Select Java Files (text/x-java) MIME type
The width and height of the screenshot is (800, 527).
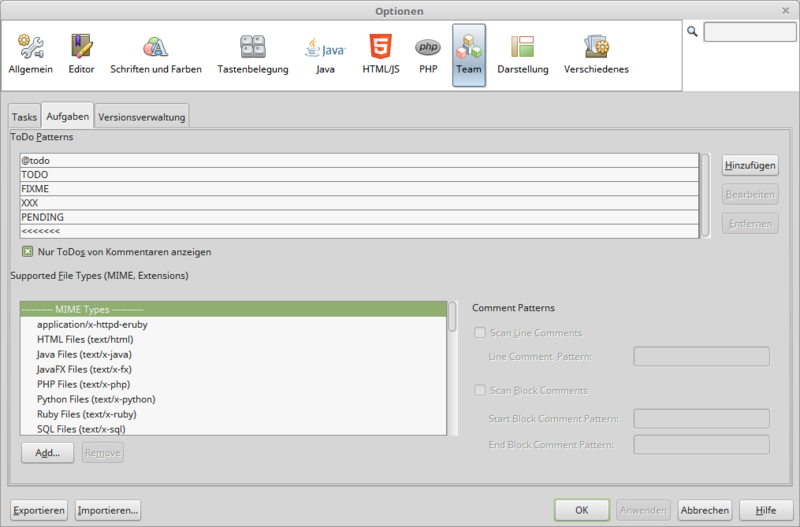coord(84,354)
